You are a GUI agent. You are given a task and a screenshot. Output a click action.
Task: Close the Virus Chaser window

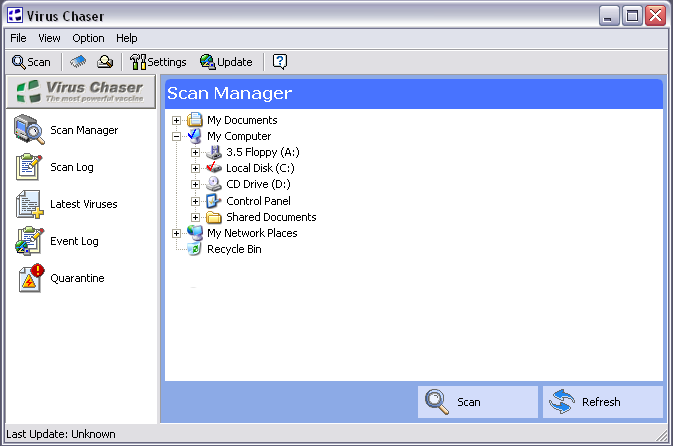[x=655, y=16]
